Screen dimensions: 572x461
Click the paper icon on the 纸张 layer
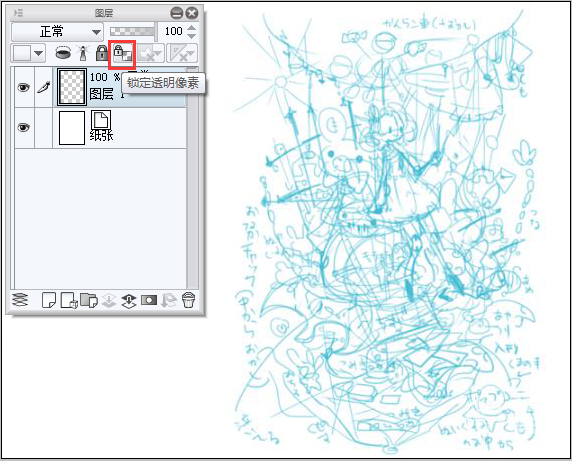click(x=101, y=120)
